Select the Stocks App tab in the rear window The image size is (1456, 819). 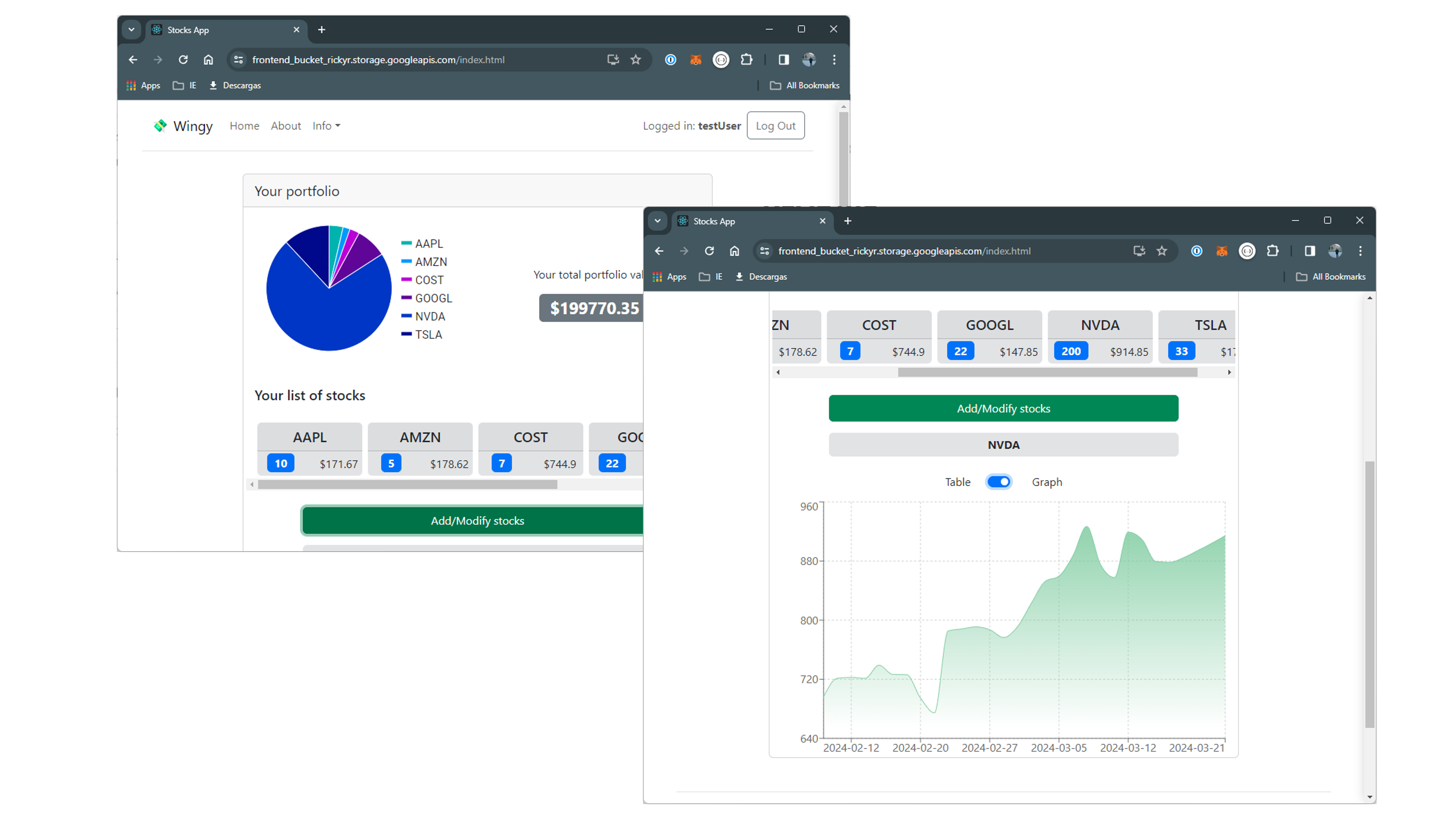[x=226, y=30]
